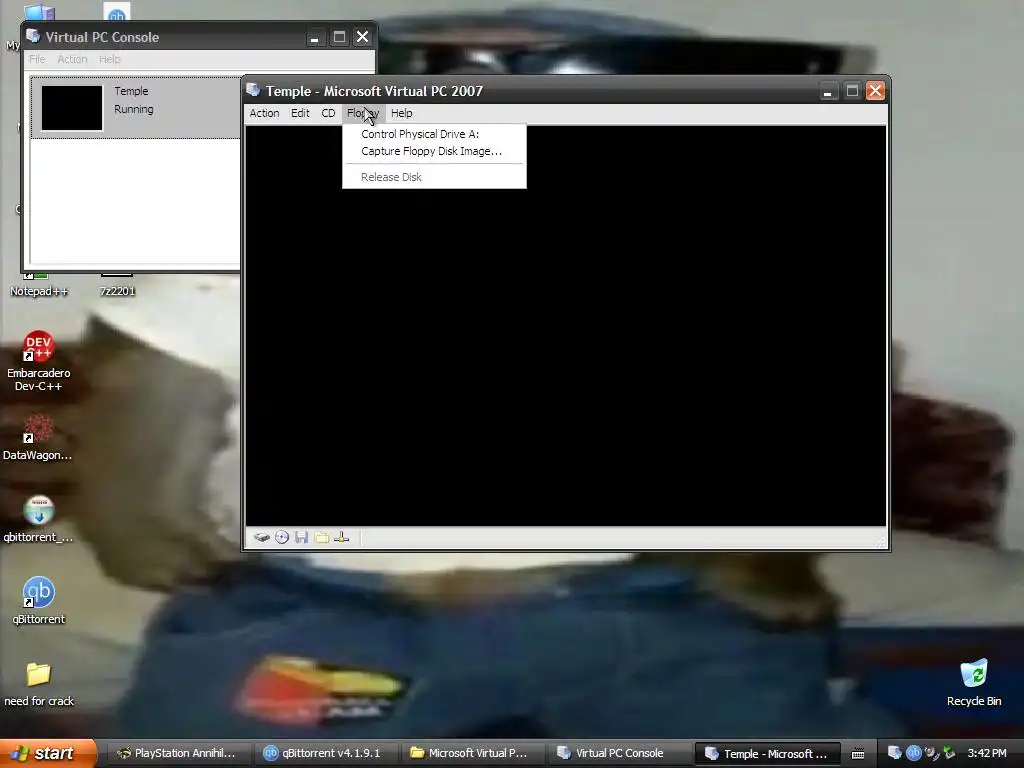Click Temple - Microsoft taskbar button
Image resolution: width=1024 pixels, height=768 pixels.
pos(767,754)
